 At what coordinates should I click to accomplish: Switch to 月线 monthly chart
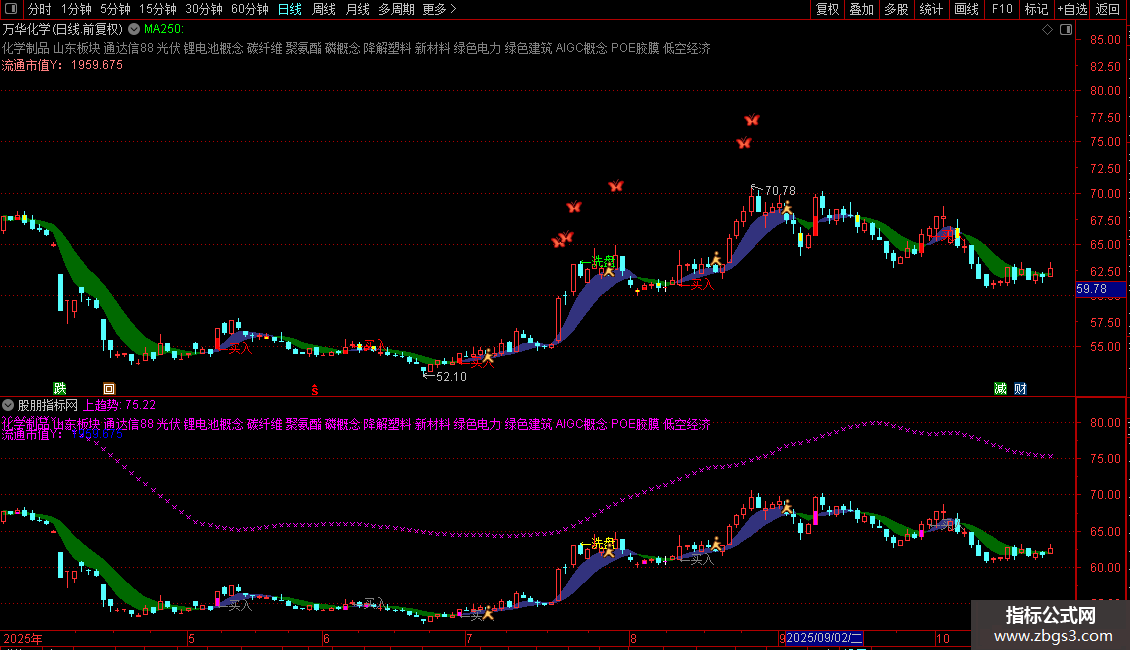pyautogui.click(x=357, y=9)
